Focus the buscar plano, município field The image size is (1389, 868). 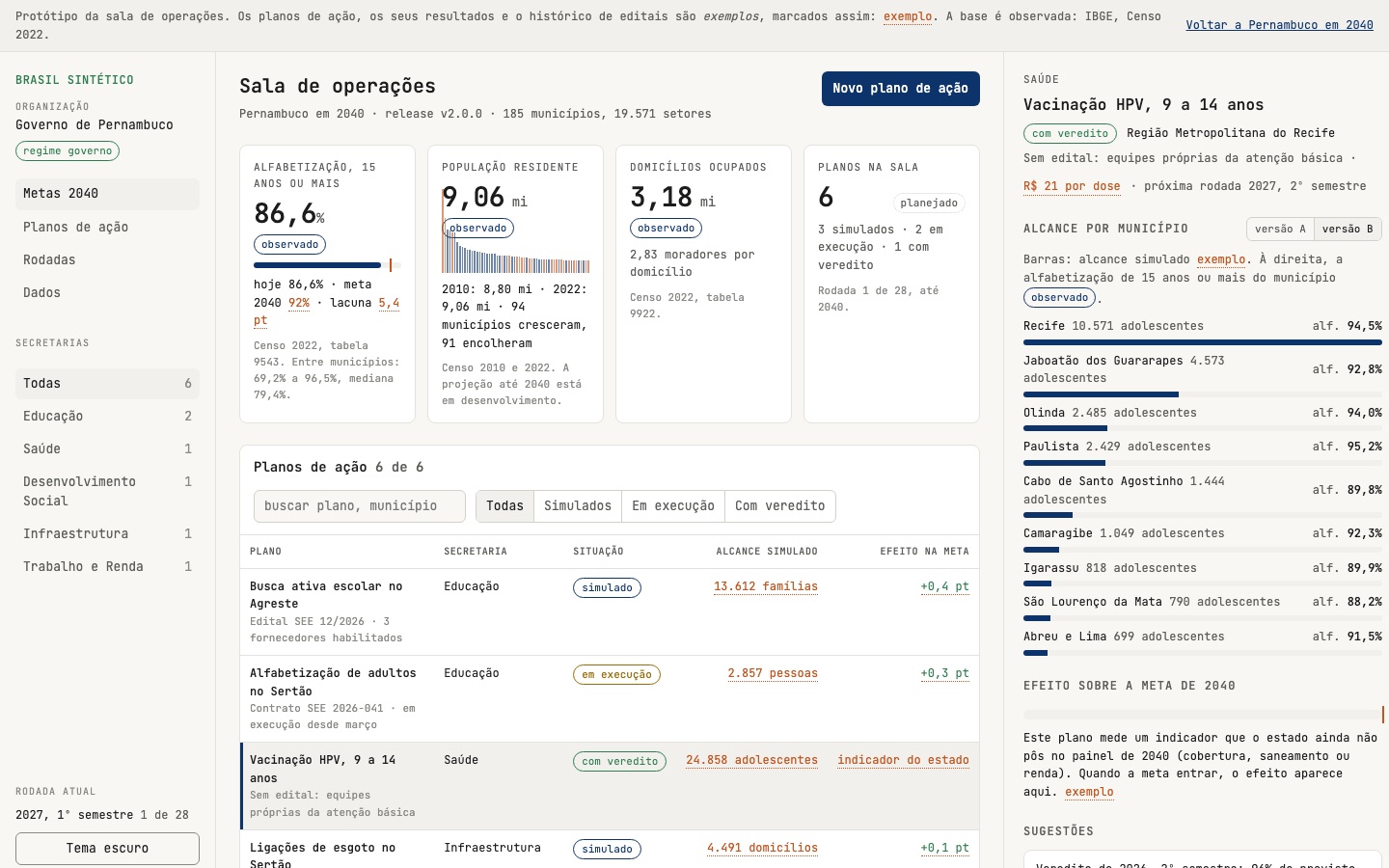tap(360, 506)
